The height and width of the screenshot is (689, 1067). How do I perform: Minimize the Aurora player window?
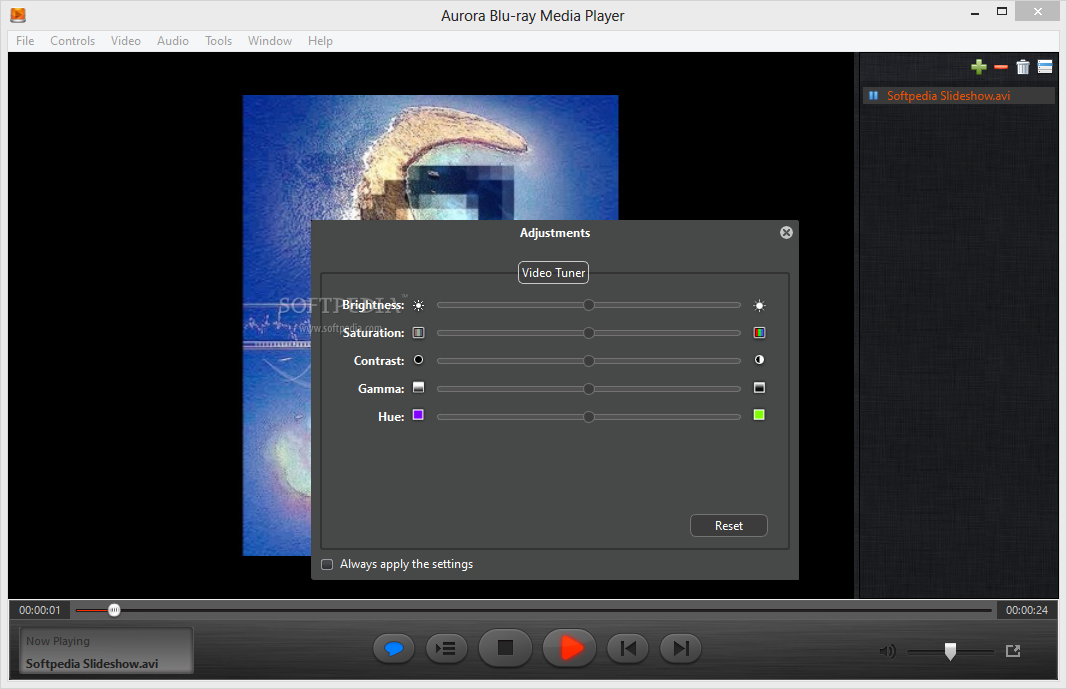(x=975, y=13)
